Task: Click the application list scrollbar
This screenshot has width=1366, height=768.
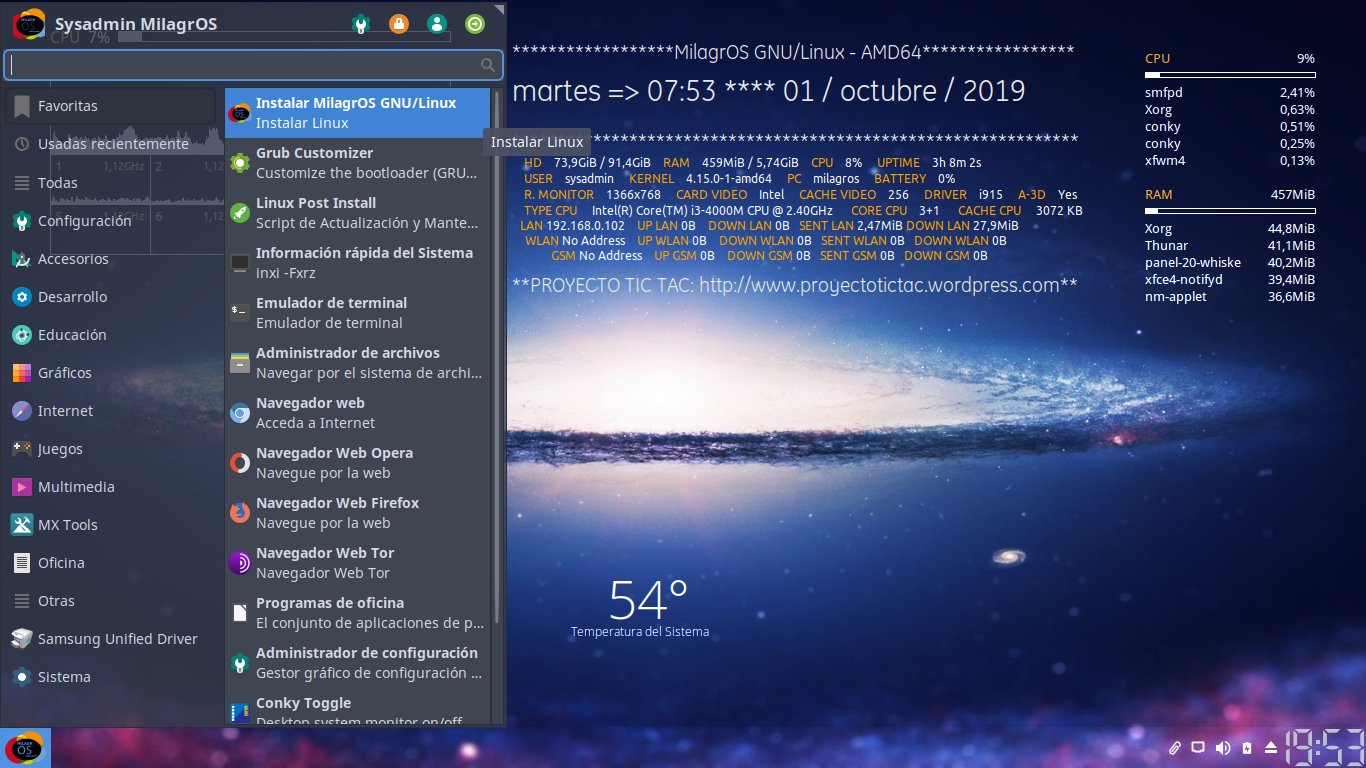Action: coord(496,350)
